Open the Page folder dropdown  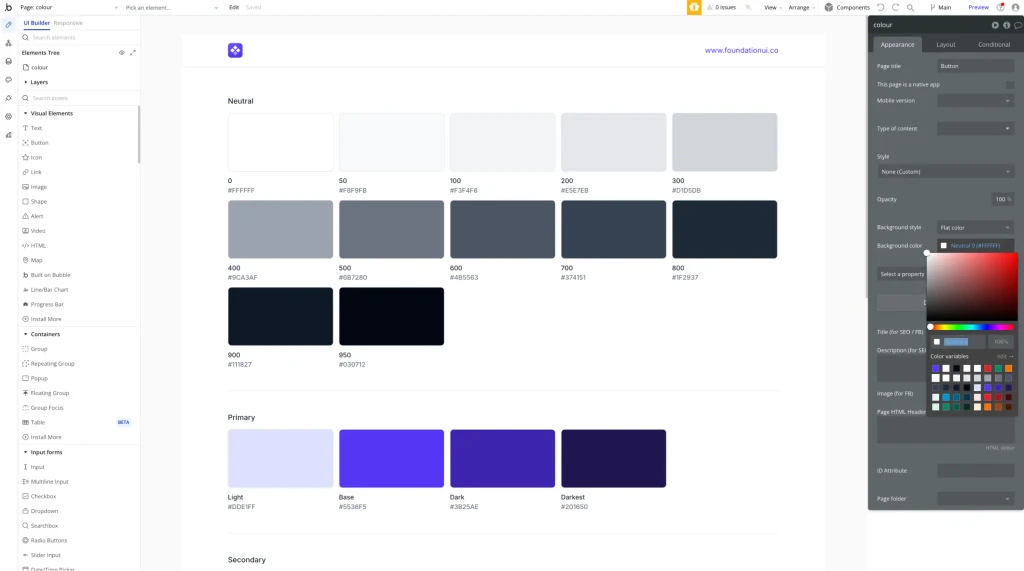tap(975, 498)
